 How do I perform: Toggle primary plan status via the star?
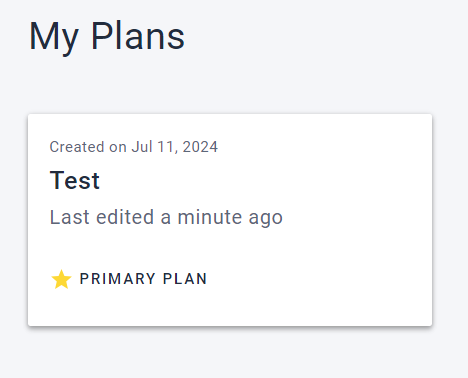61,279
